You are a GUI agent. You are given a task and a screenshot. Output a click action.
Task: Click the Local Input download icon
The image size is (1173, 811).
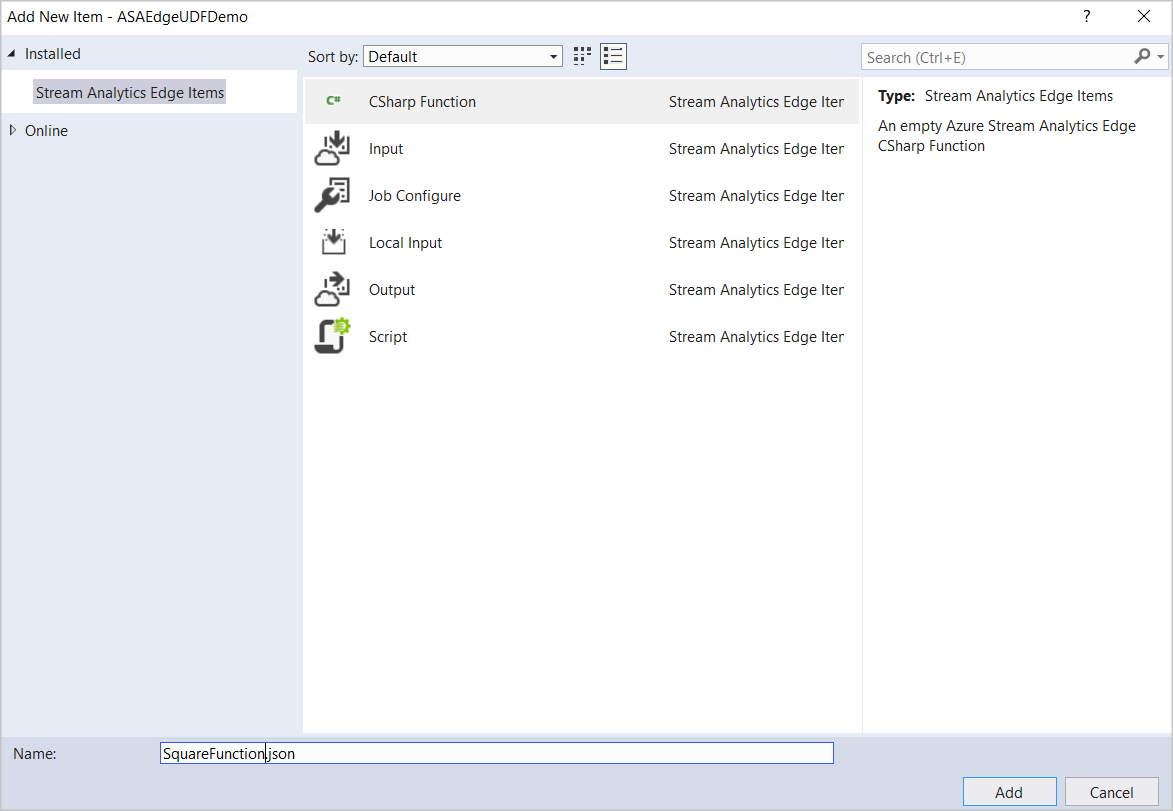click(x=331, y=242)
